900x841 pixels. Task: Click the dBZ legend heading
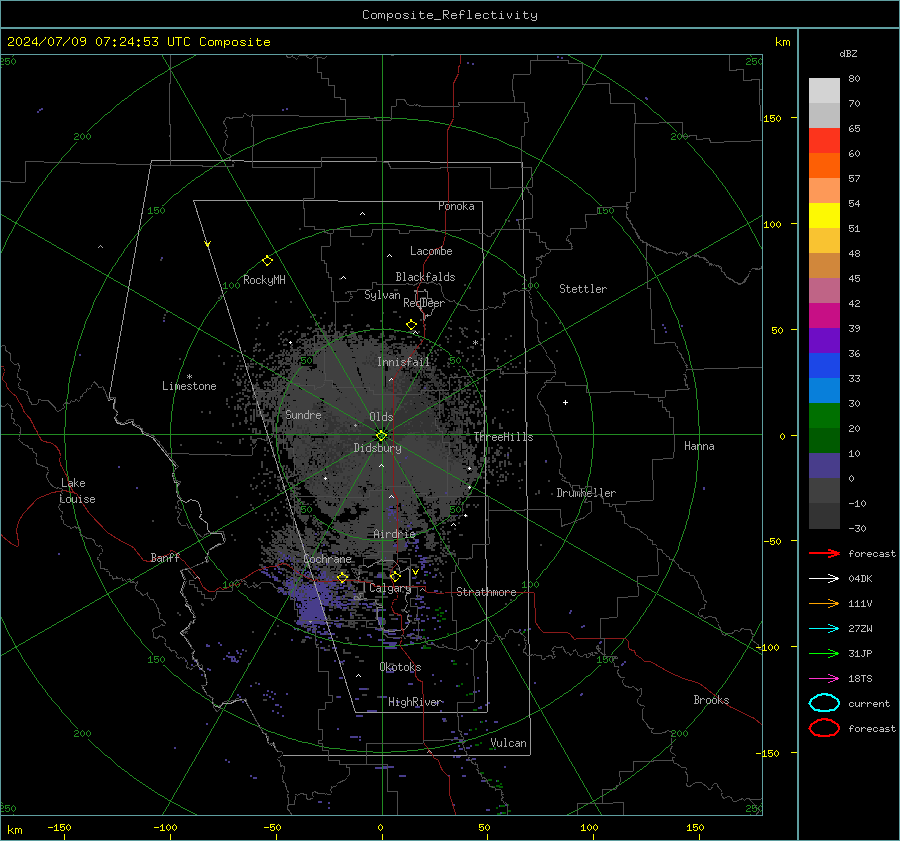[848, 53]
